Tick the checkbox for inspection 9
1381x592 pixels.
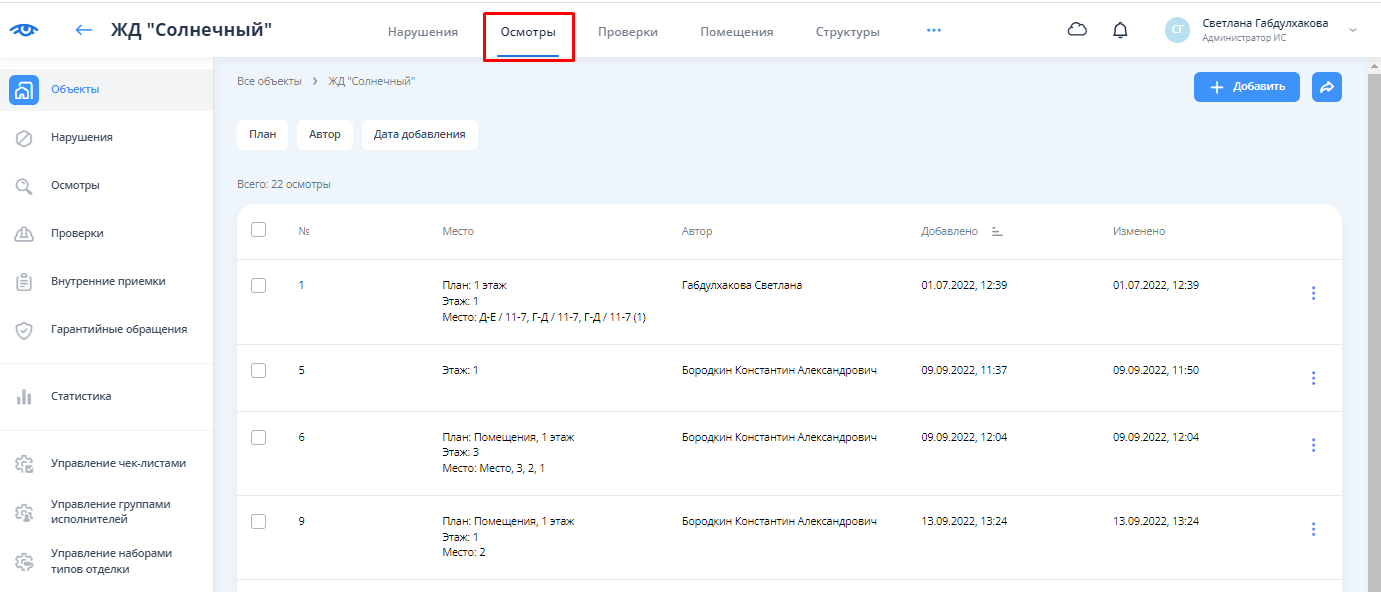pos(259,521)
